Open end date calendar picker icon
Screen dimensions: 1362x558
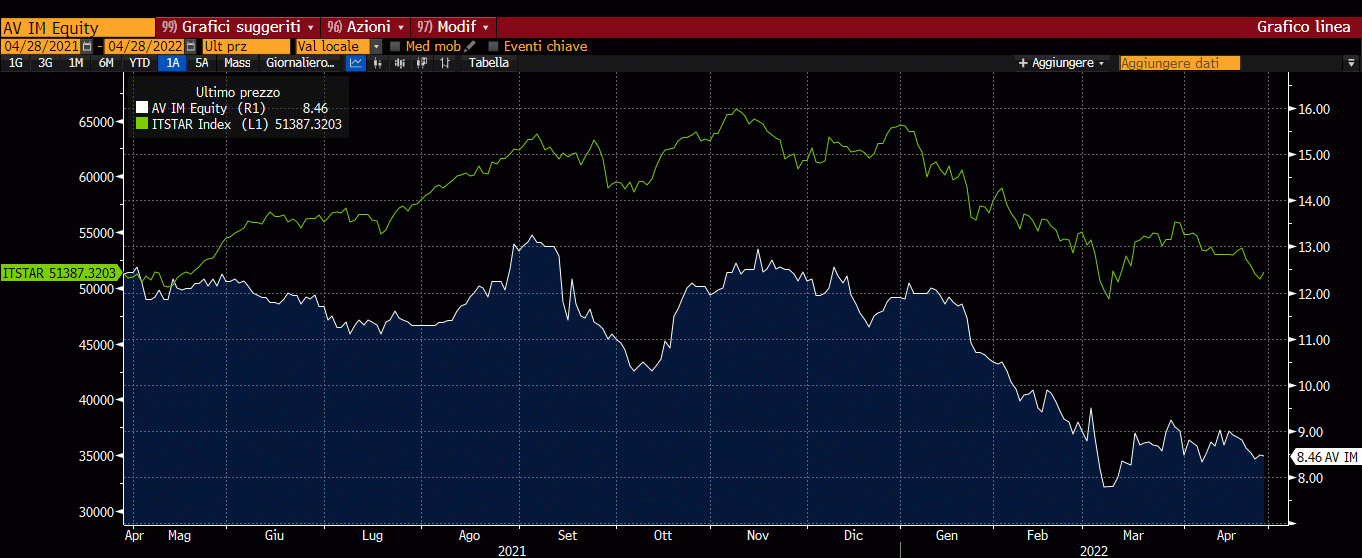click(x=188, y=46)
